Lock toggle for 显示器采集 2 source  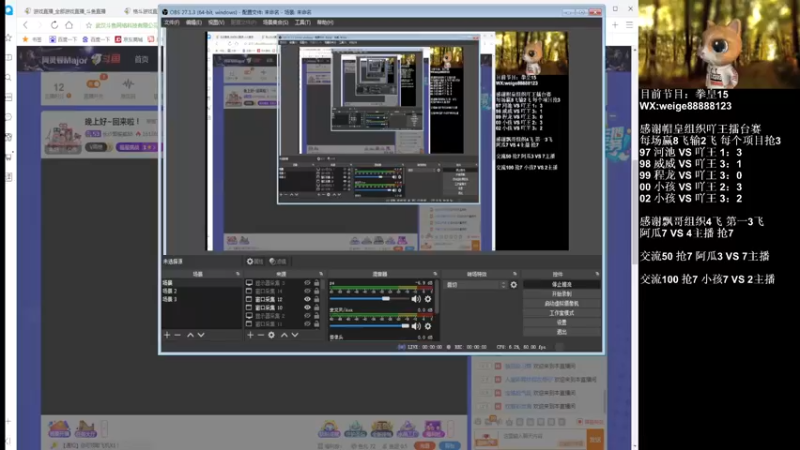316,316
